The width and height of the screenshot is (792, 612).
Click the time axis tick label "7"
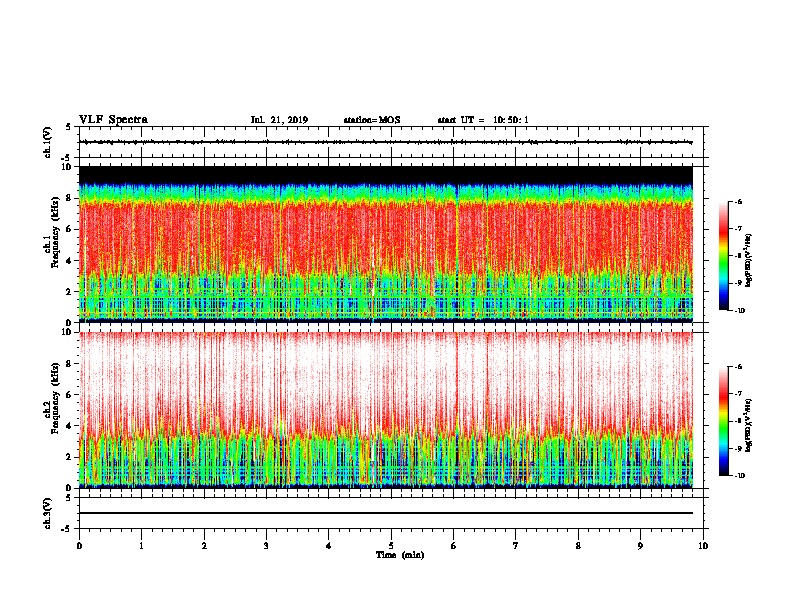516,545
